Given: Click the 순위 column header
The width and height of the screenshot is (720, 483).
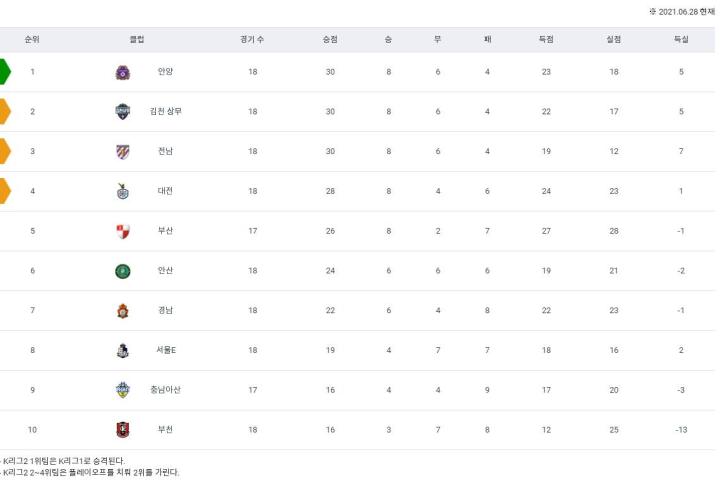Looking at the screenshot, I should pyautogui.click(x=32, y=40).
